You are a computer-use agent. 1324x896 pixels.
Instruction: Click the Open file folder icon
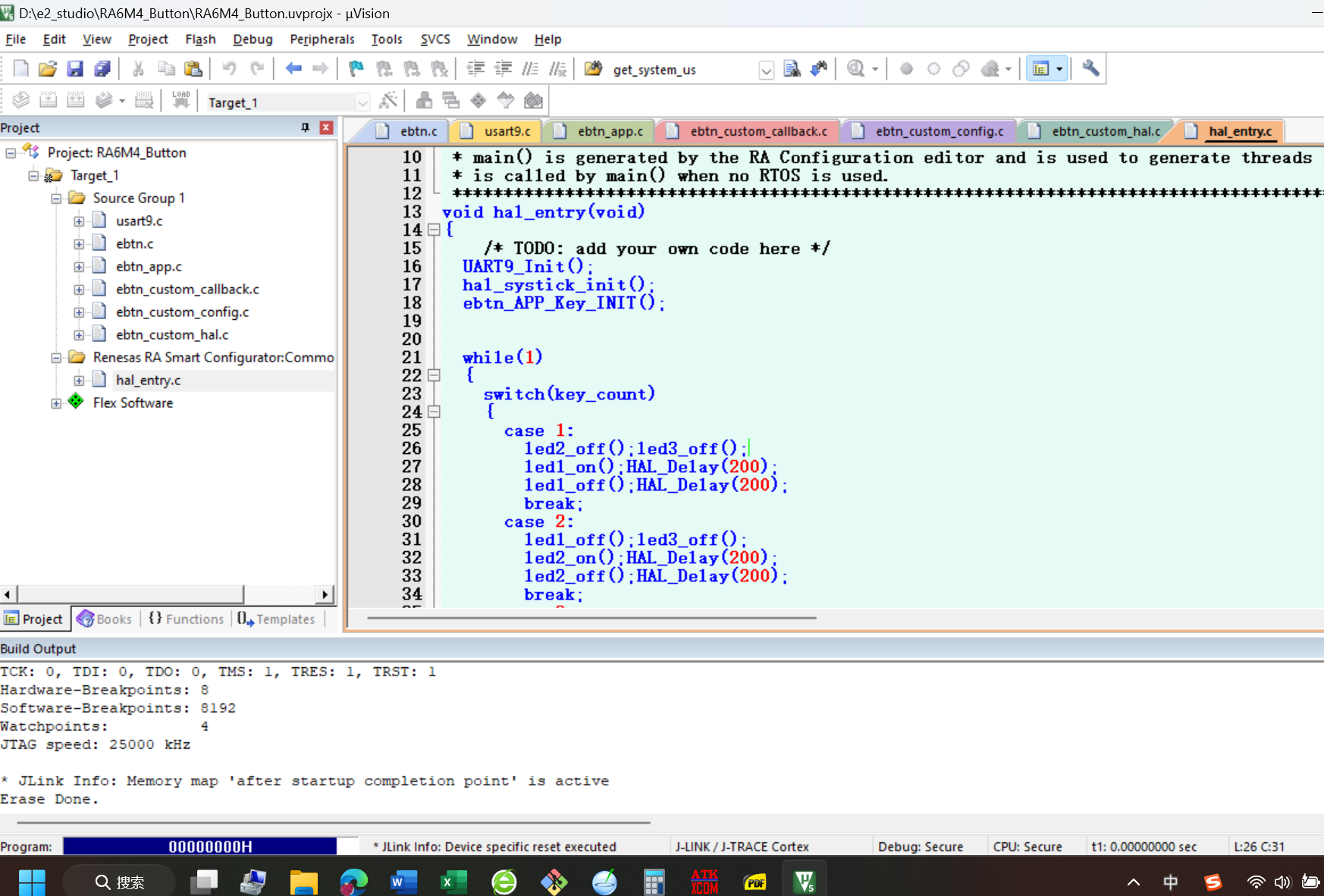tap(48, 69)
